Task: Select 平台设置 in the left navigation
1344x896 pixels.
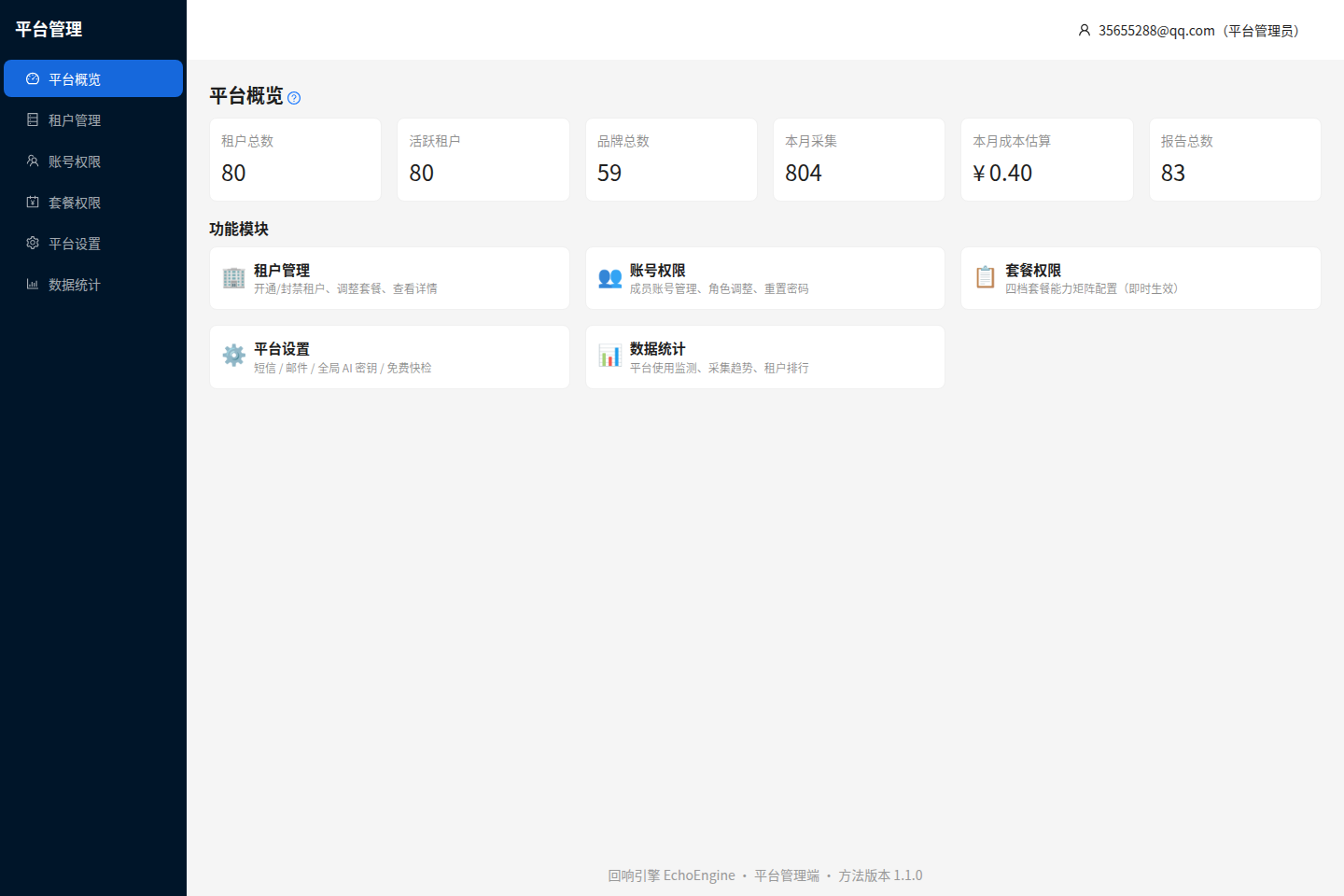Action: point(93,244)
